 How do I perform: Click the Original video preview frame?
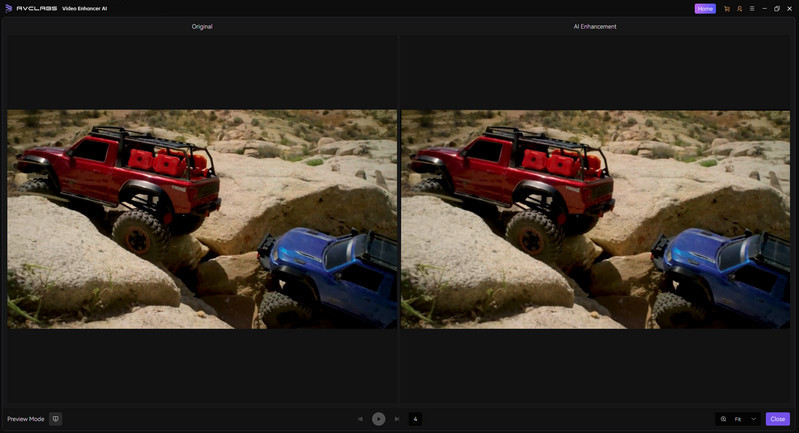(x=202, y=219)
